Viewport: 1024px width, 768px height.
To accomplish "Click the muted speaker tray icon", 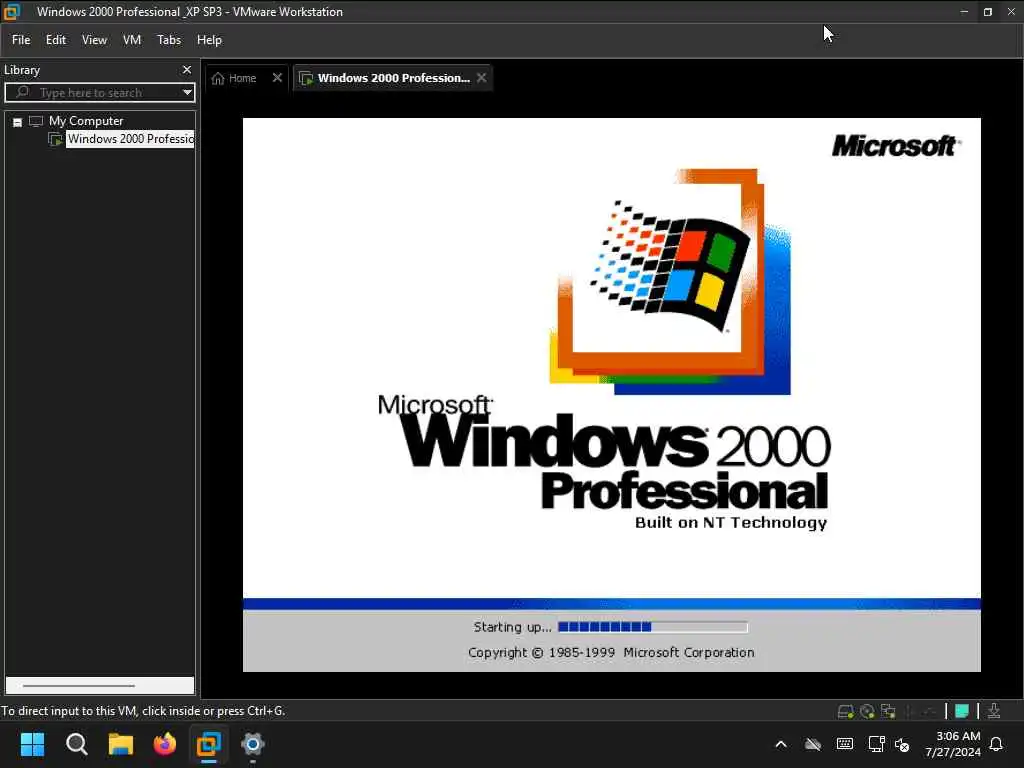I will click(902, 744).
